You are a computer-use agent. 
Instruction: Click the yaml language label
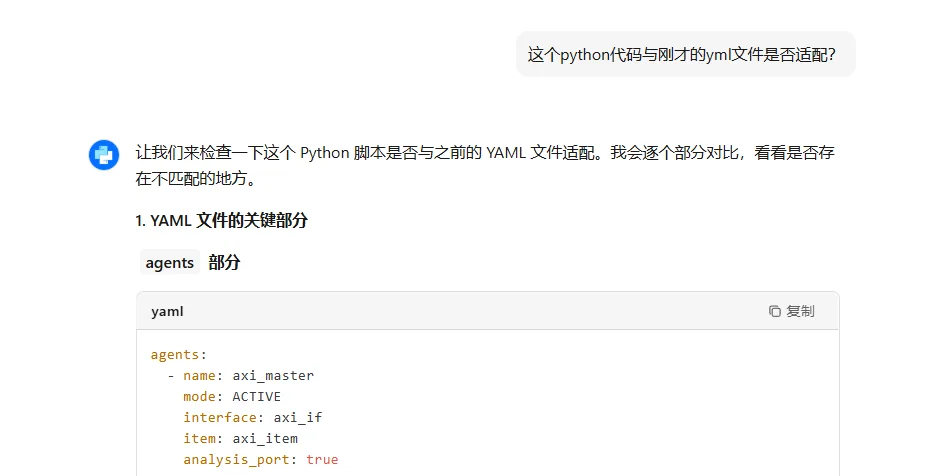click(x=167, y=311)
